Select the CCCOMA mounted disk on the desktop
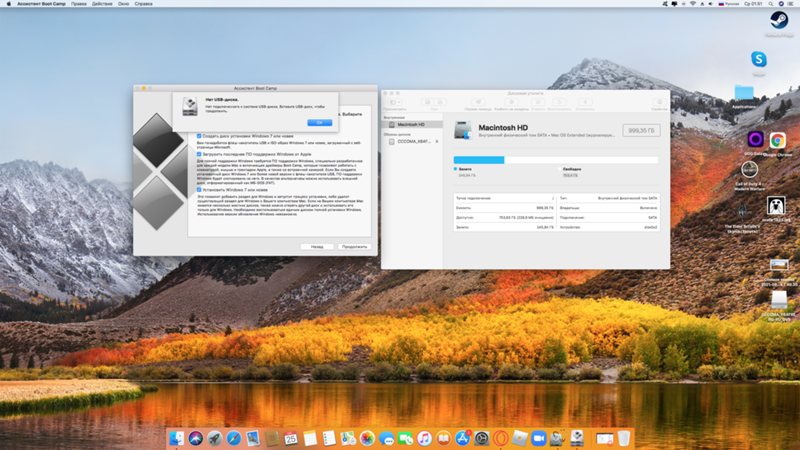 click(779, 300)
